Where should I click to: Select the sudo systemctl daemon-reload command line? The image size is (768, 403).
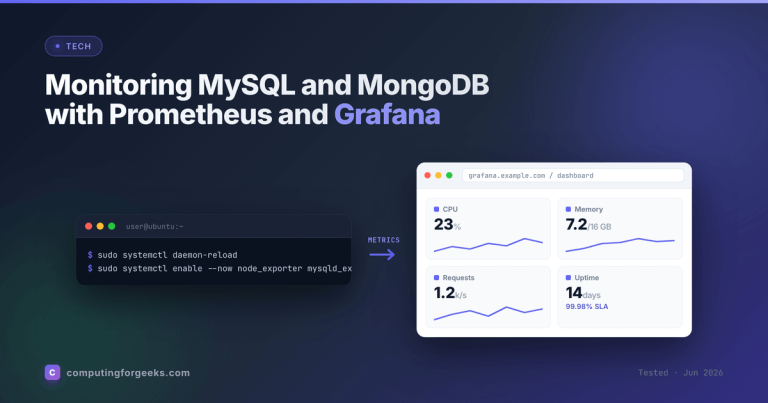(x=162, y=255)
